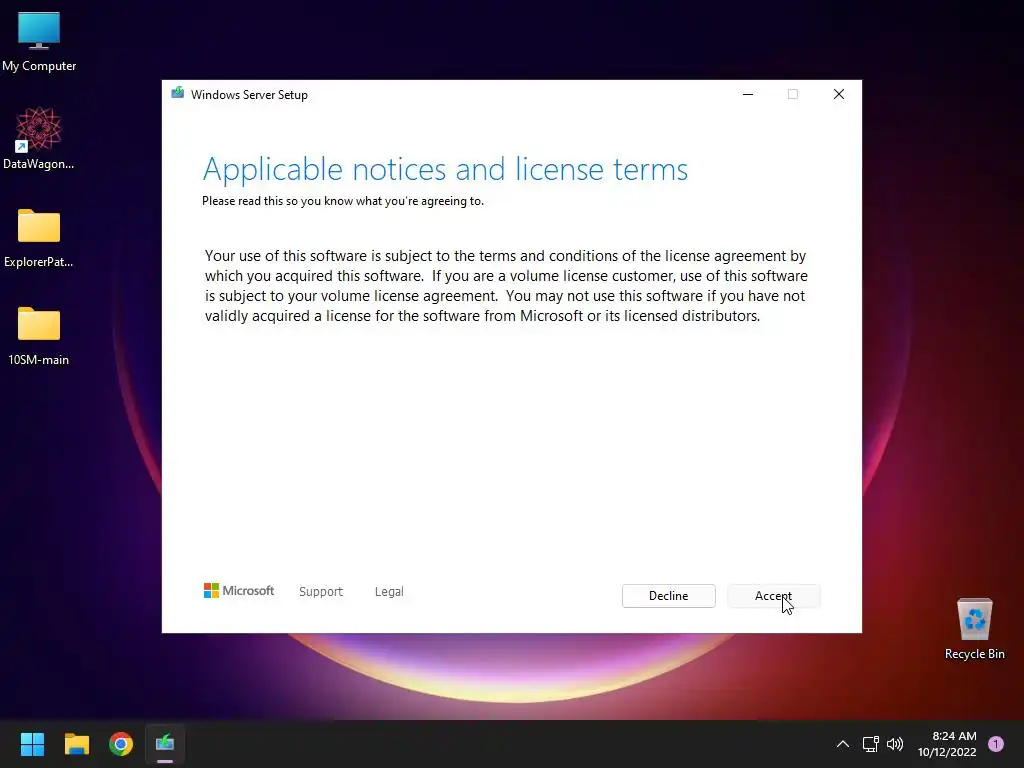Click the Microsoft logo in the dialog
Viewport: 1024px width, 768px height.
[239, 590]
